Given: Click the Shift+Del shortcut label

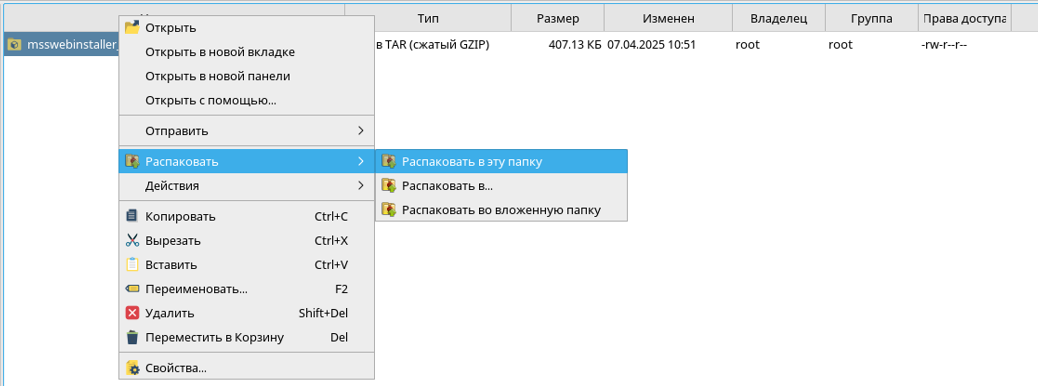Looking at the screenshot, I should coord(323,313).
